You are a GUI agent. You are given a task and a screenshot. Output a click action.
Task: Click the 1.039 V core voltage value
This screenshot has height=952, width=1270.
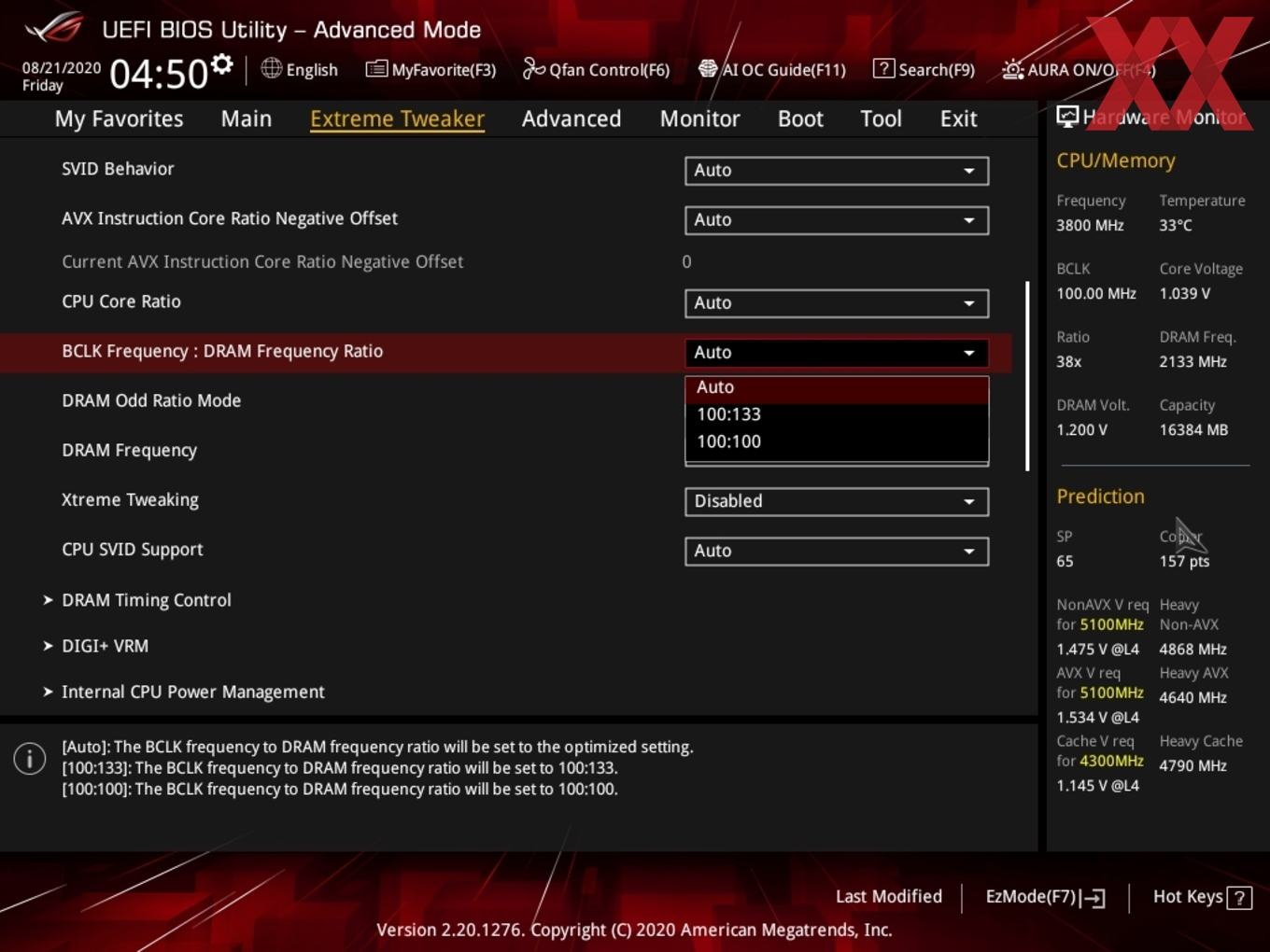coord(1184,293)
